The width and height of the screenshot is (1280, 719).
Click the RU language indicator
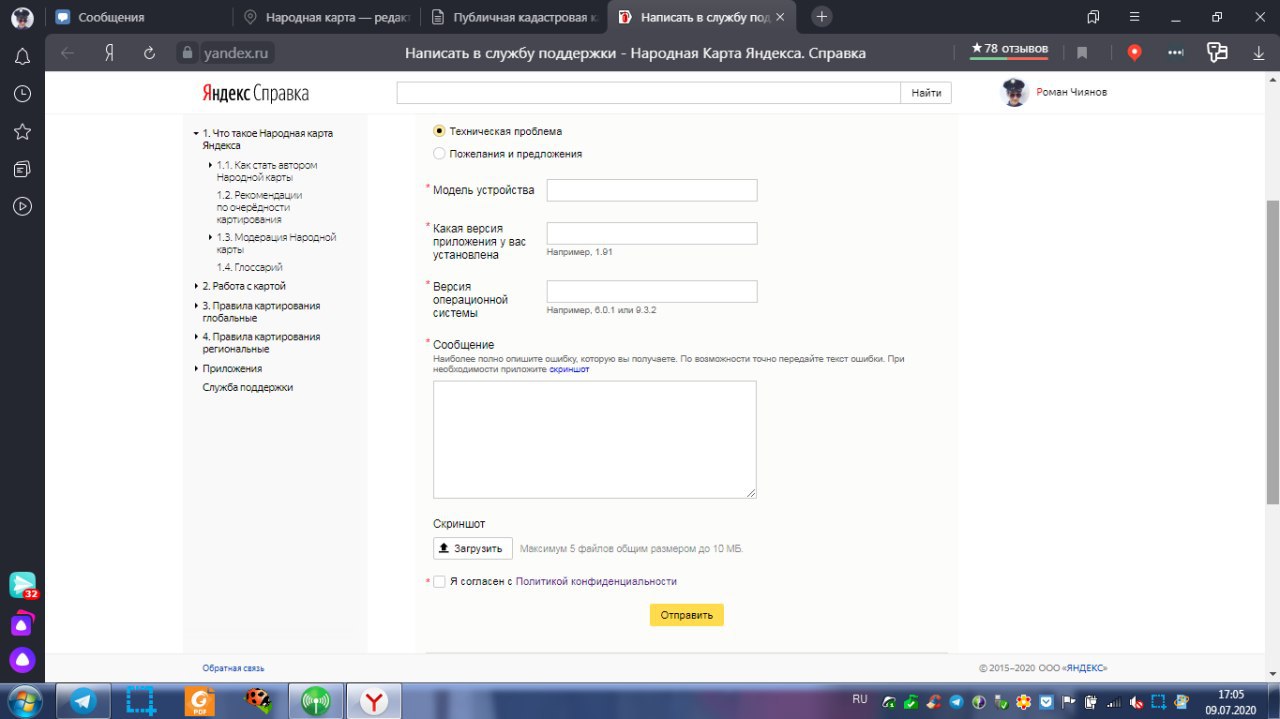coord(860,699)
